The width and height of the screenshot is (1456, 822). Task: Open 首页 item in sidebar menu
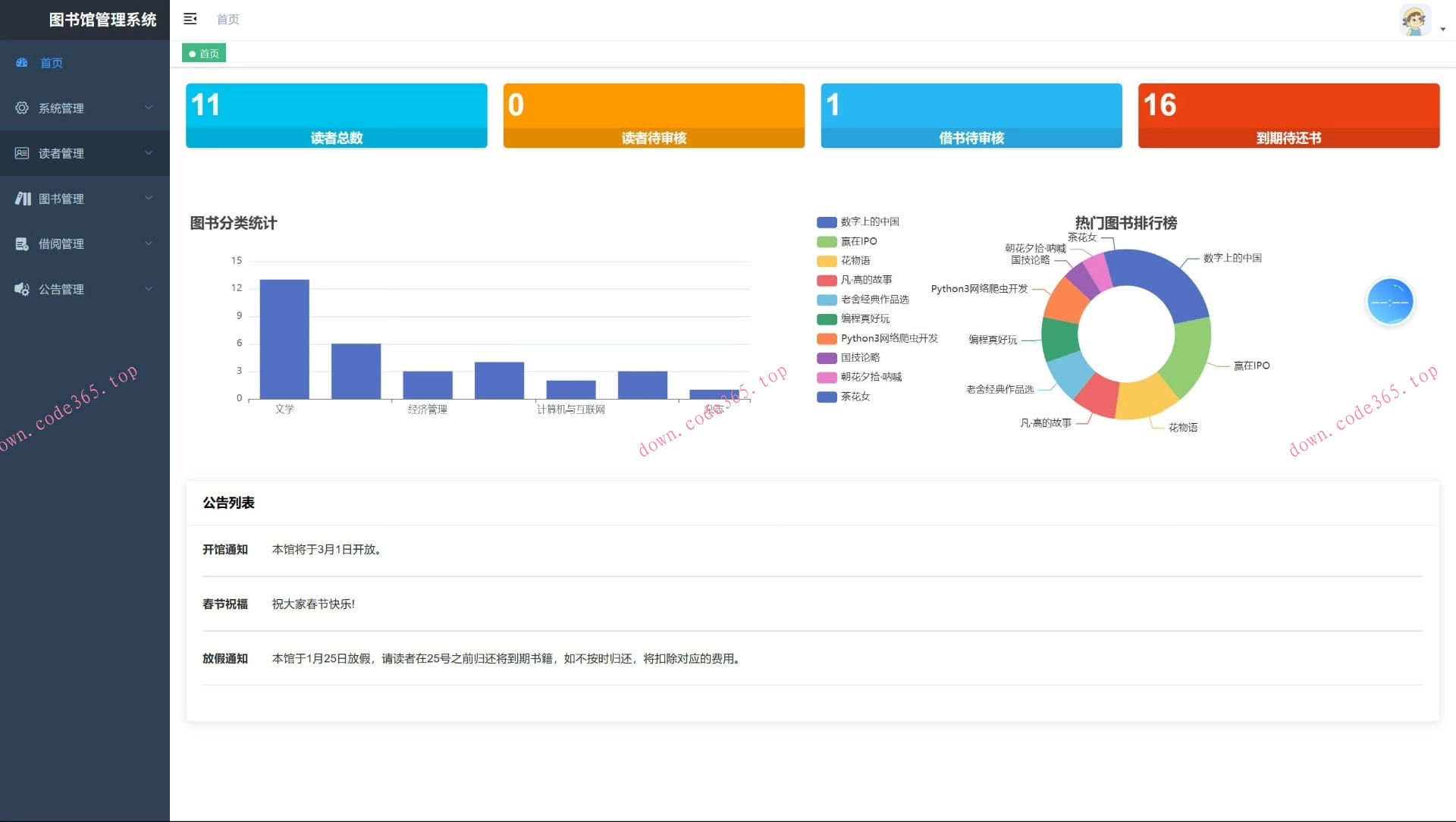coord(52,63)
